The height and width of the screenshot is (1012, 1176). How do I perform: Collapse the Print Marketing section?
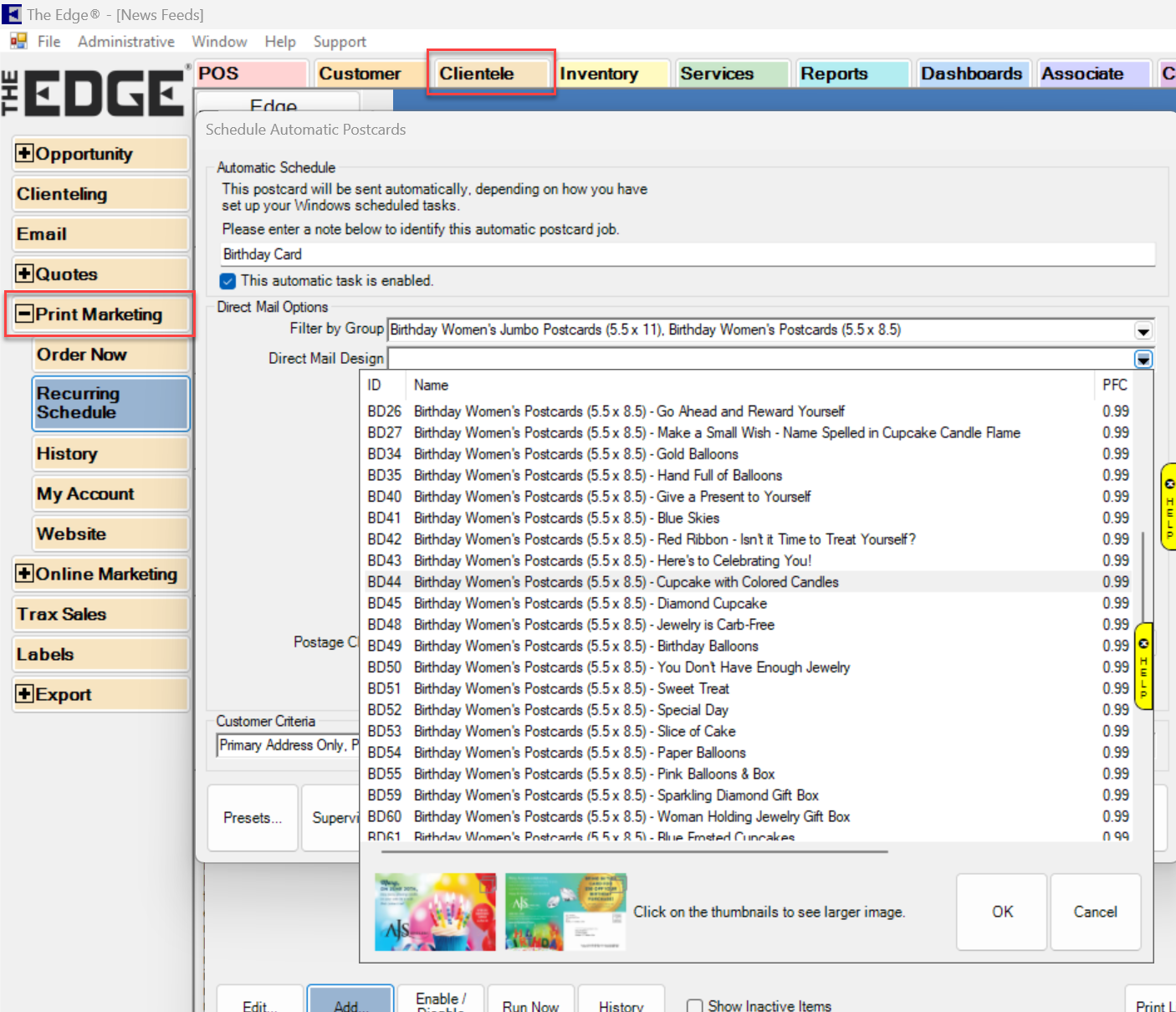click(x=25, y=314)
